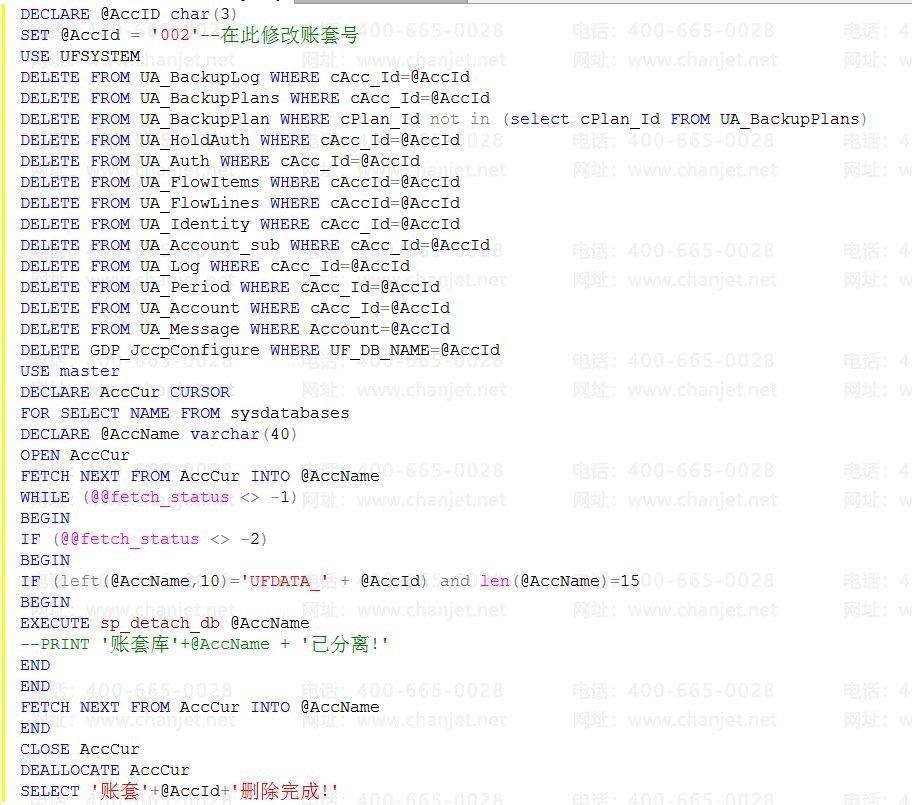Click the UA_Period delete statement

tap(230, 287)
